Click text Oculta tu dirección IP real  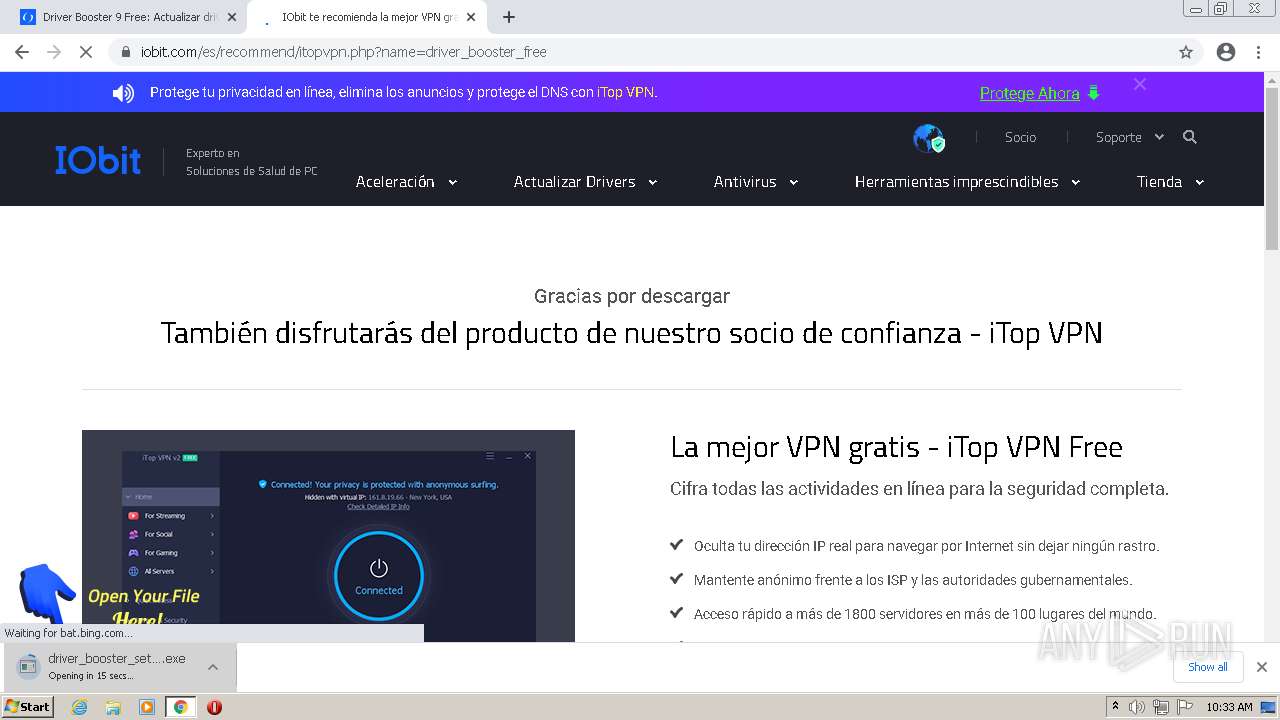pyautogui.click(x=926, y=546)
